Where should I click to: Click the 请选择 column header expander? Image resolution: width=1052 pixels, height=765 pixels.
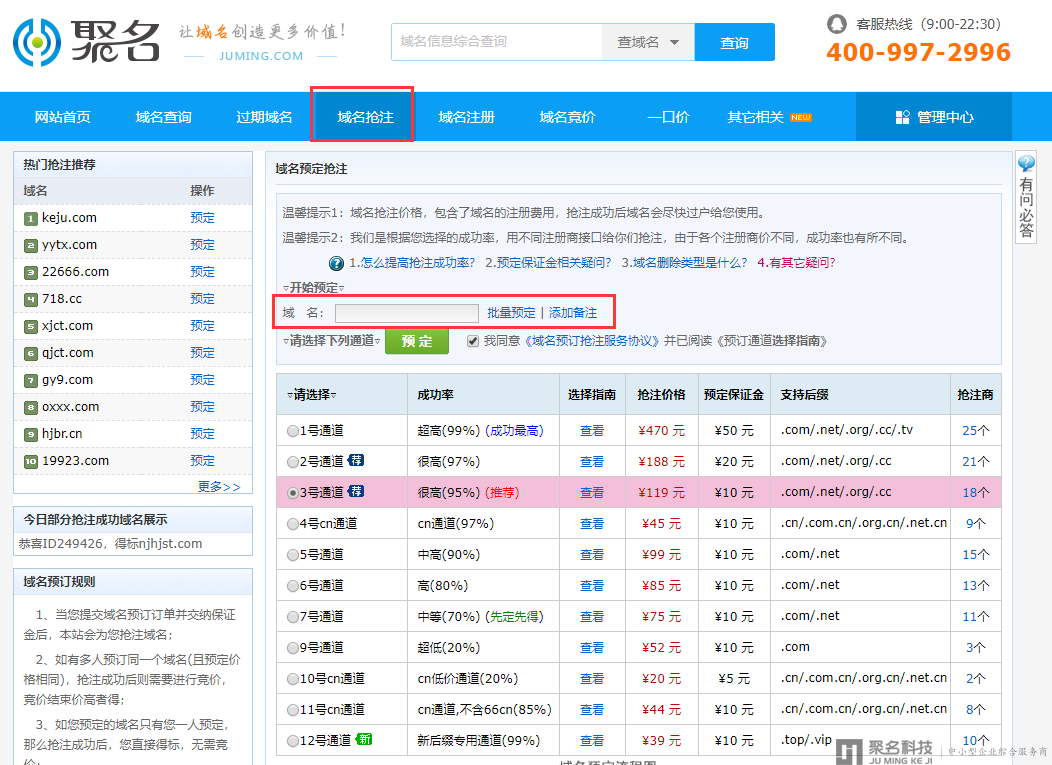tap(312, 395)
